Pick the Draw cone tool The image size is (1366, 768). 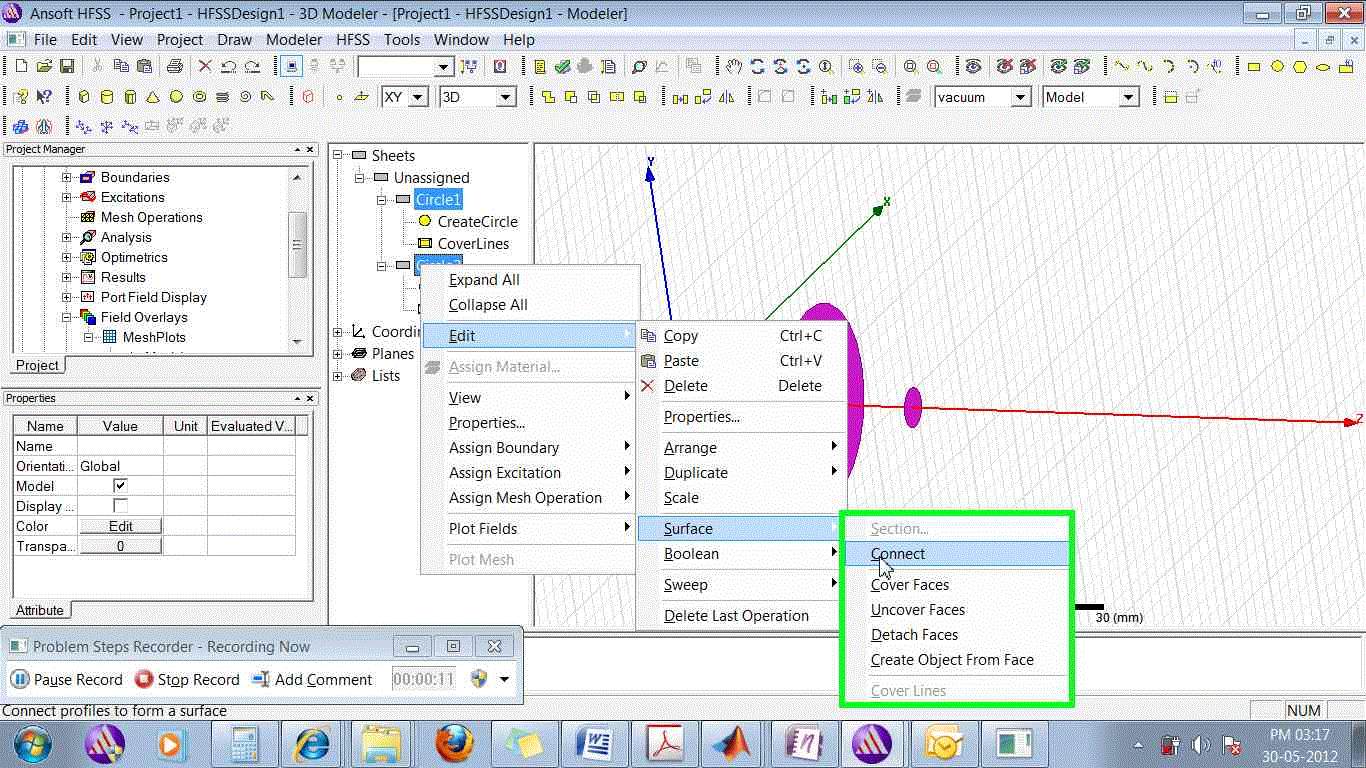tap(152, 97)
